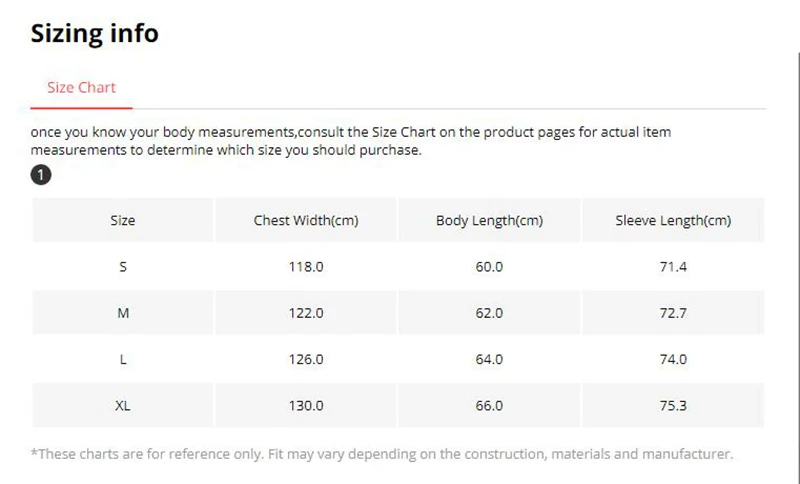Click the S size row label

coord(122,267)
